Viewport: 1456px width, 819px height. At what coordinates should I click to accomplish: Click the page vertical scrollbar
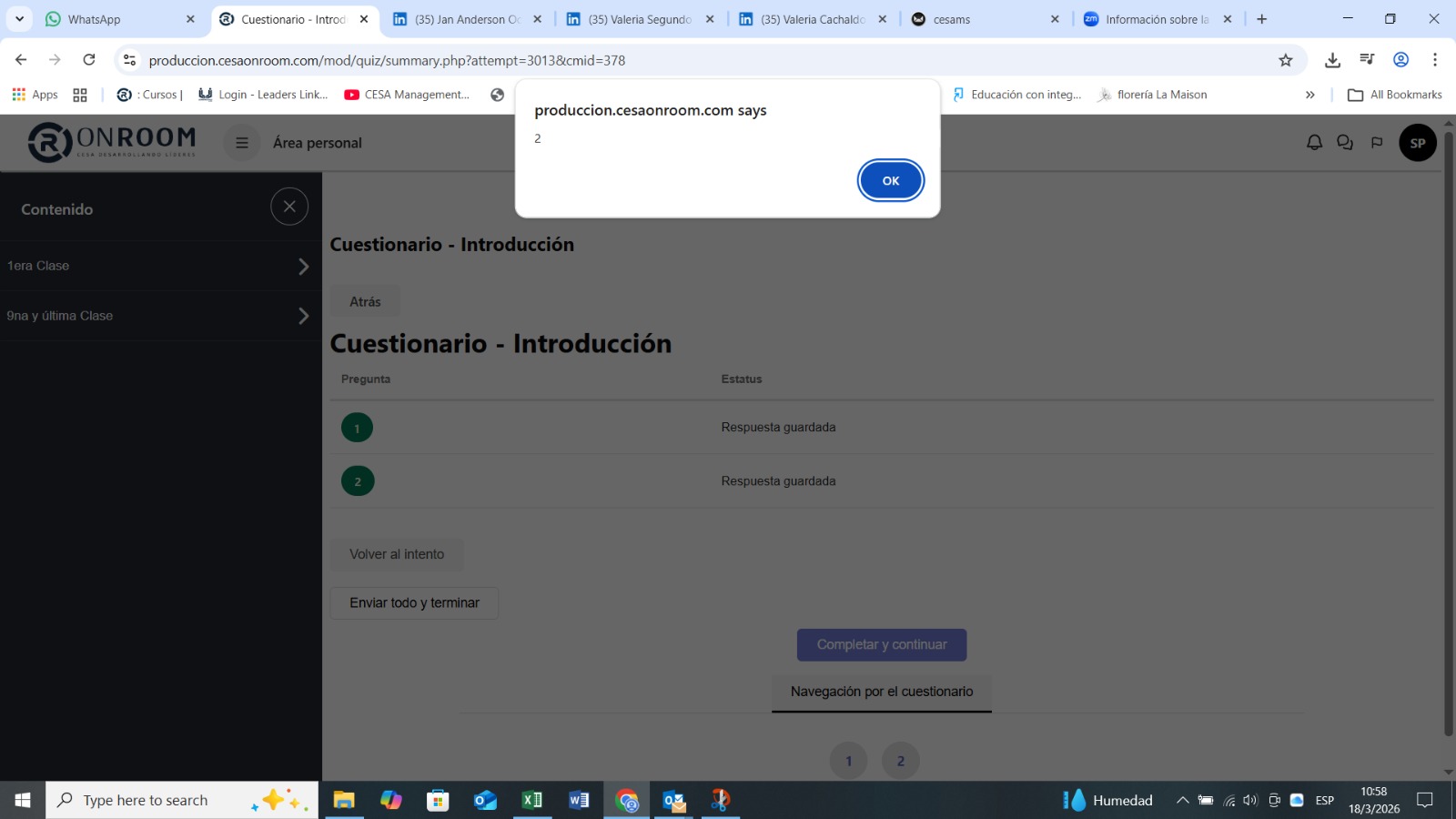coord(1448,437)
